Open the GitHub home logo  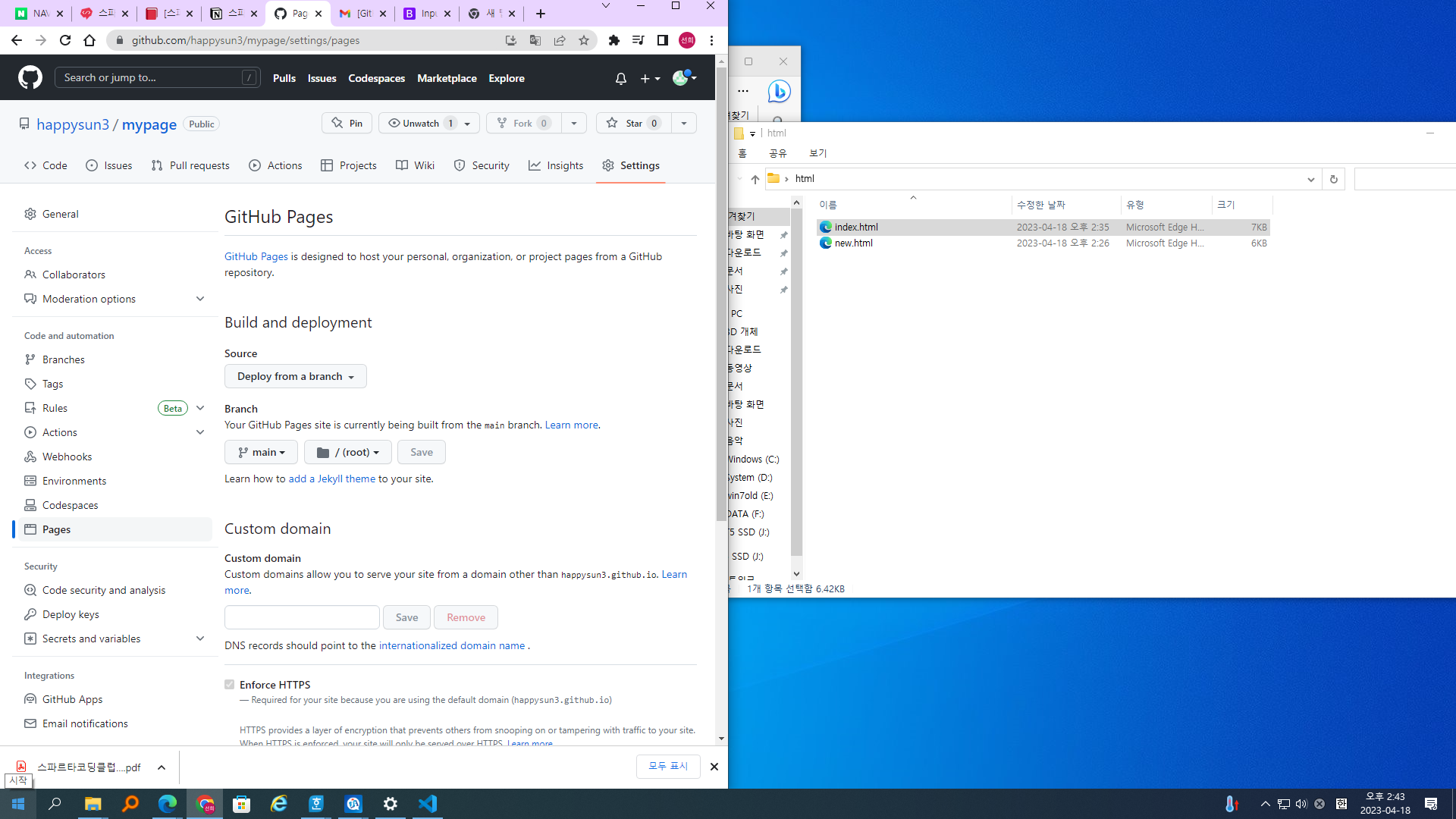(30, 77)
